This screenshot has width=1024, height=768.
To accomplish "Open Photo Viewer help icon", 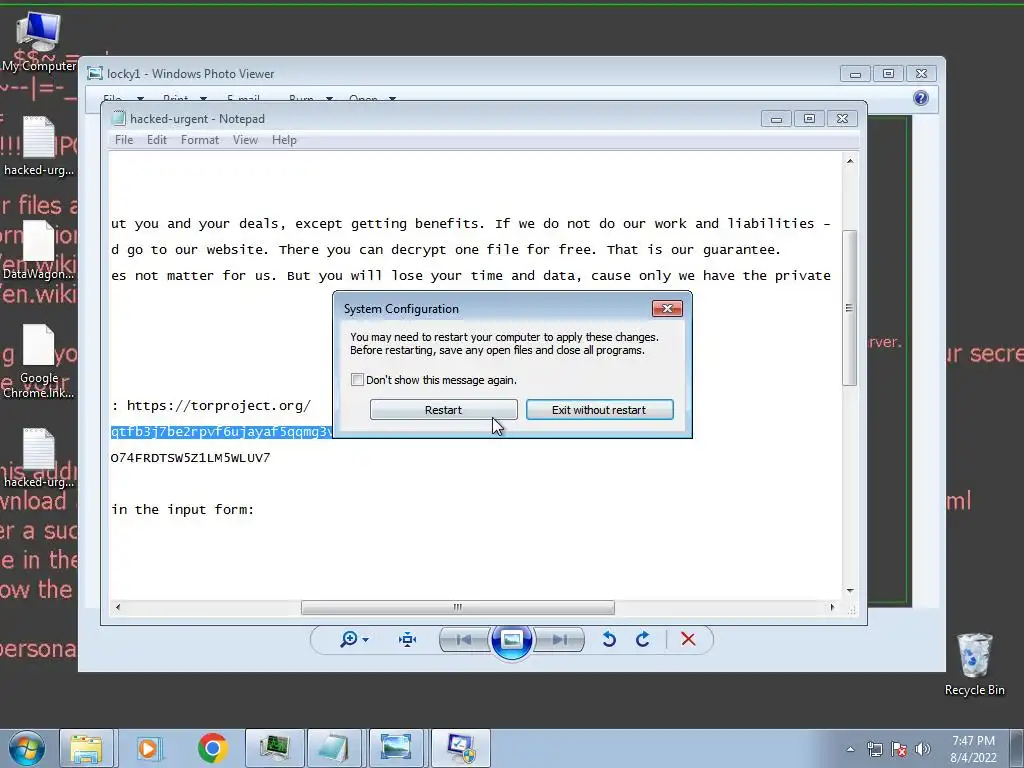I will coord(921,98).
